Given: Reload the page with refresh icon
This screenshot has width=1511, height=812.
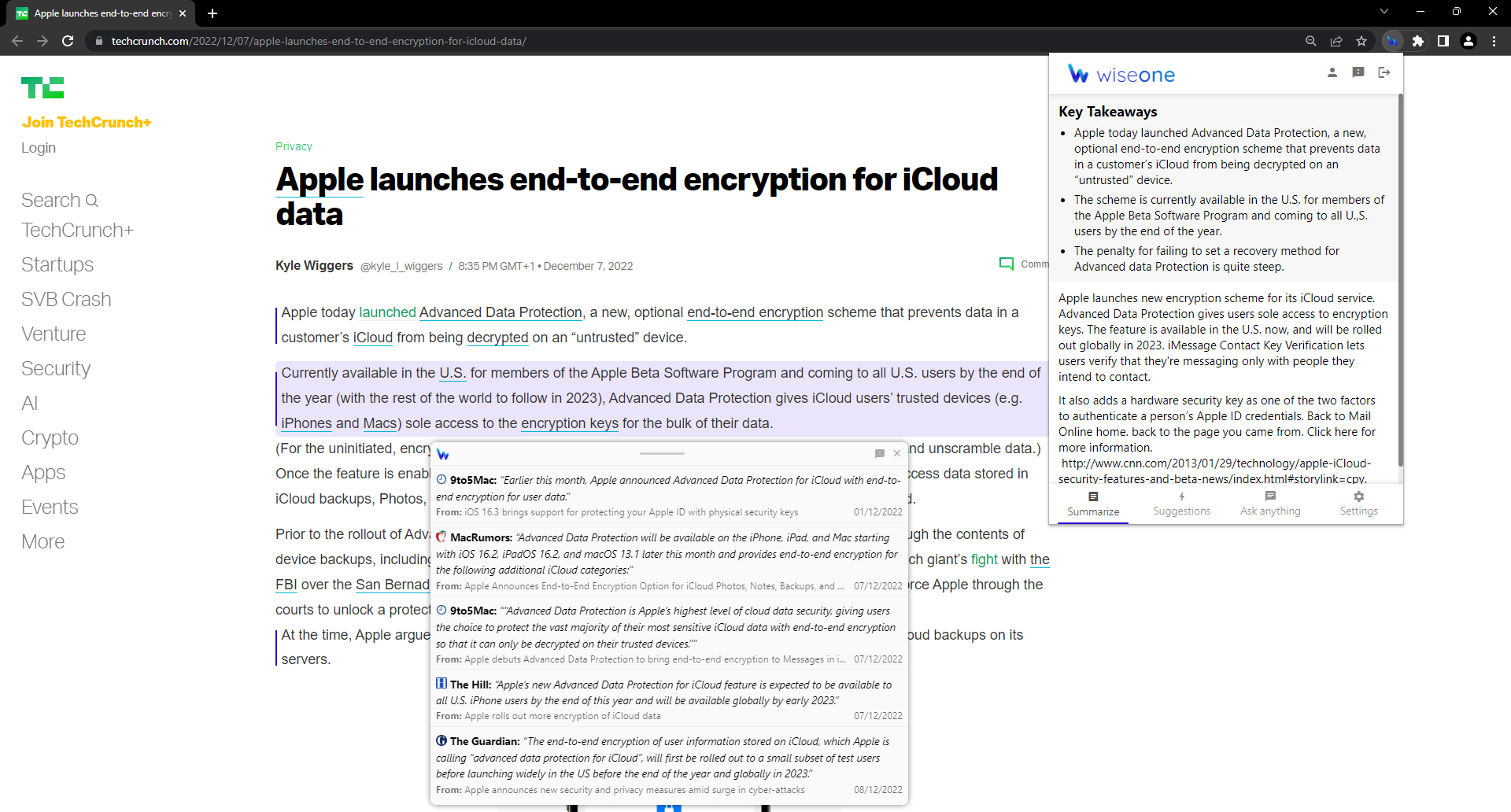Looking at the screenshot, I should [x=68, y=41].
